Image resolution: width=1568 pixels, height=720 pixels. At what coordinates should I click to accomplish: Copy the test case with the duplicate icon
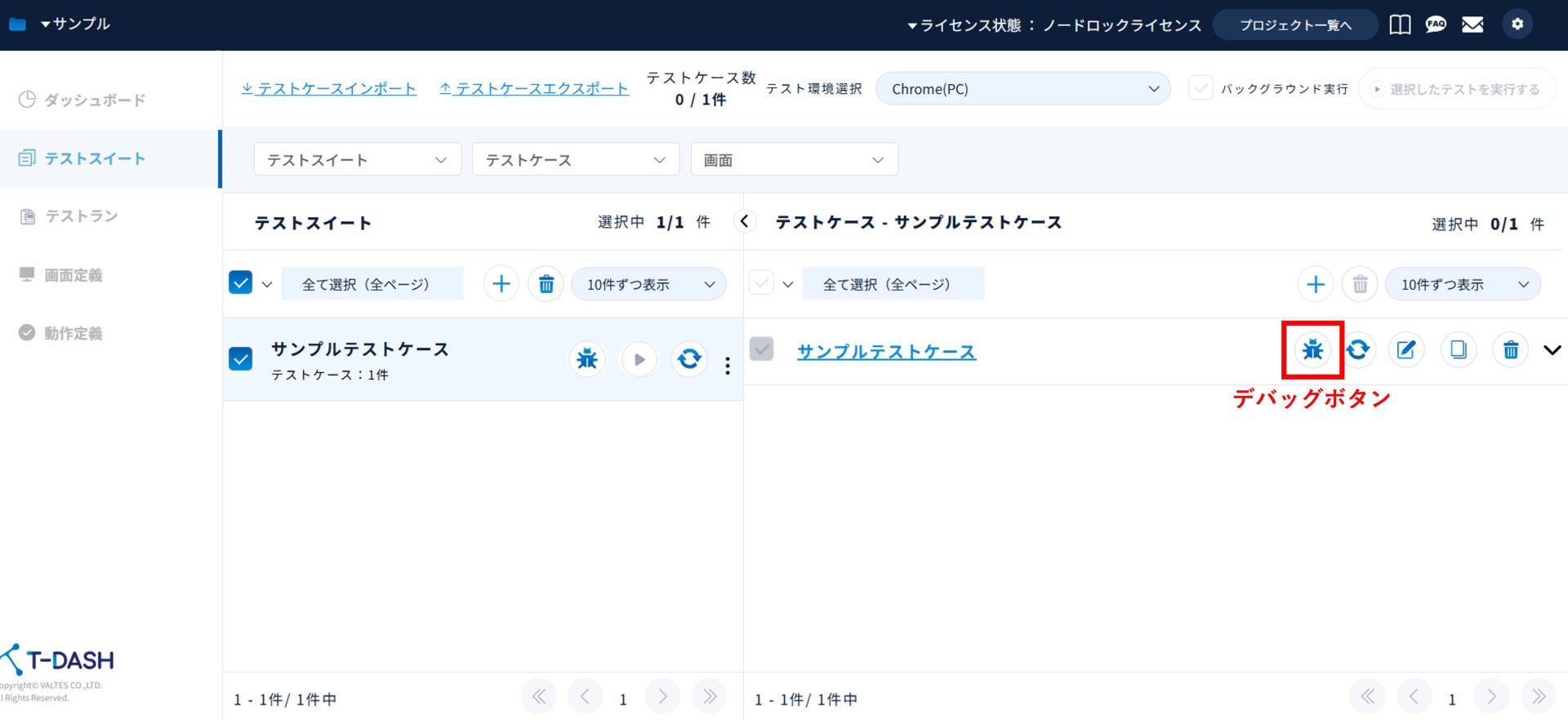(1458, 350)
